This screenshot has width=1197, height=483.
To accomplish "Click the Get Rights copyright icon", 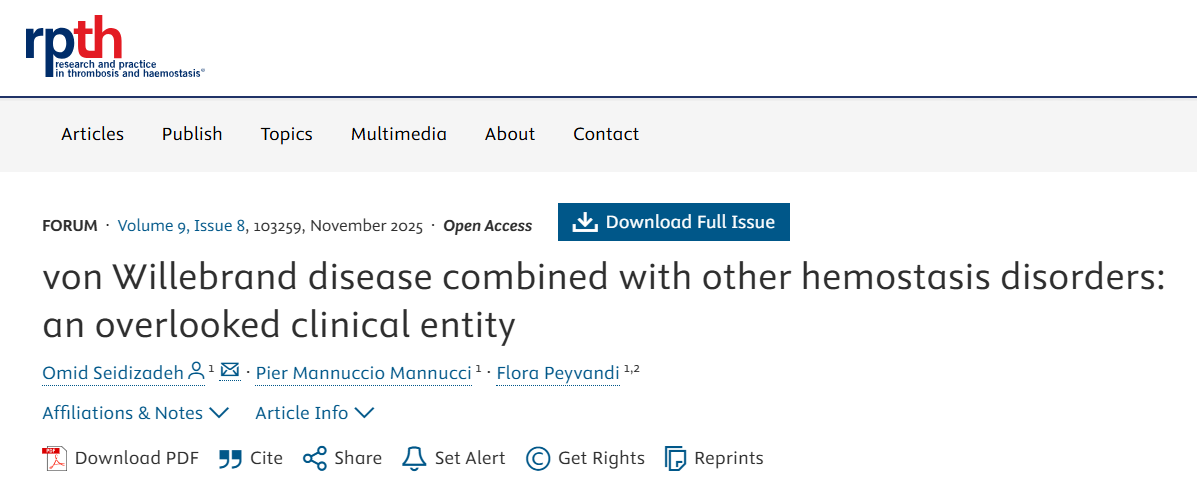I will 538,459.
